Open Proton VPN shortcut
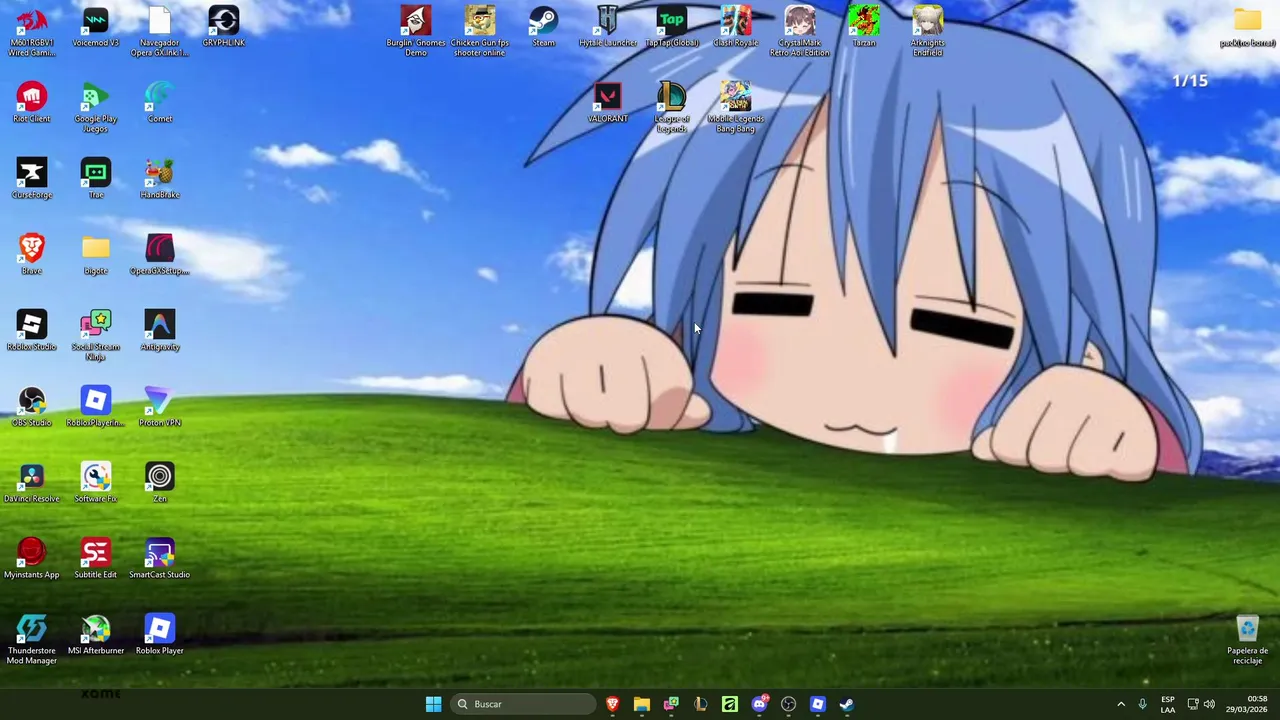1280x720 pixels. click(x=159, y=408)
